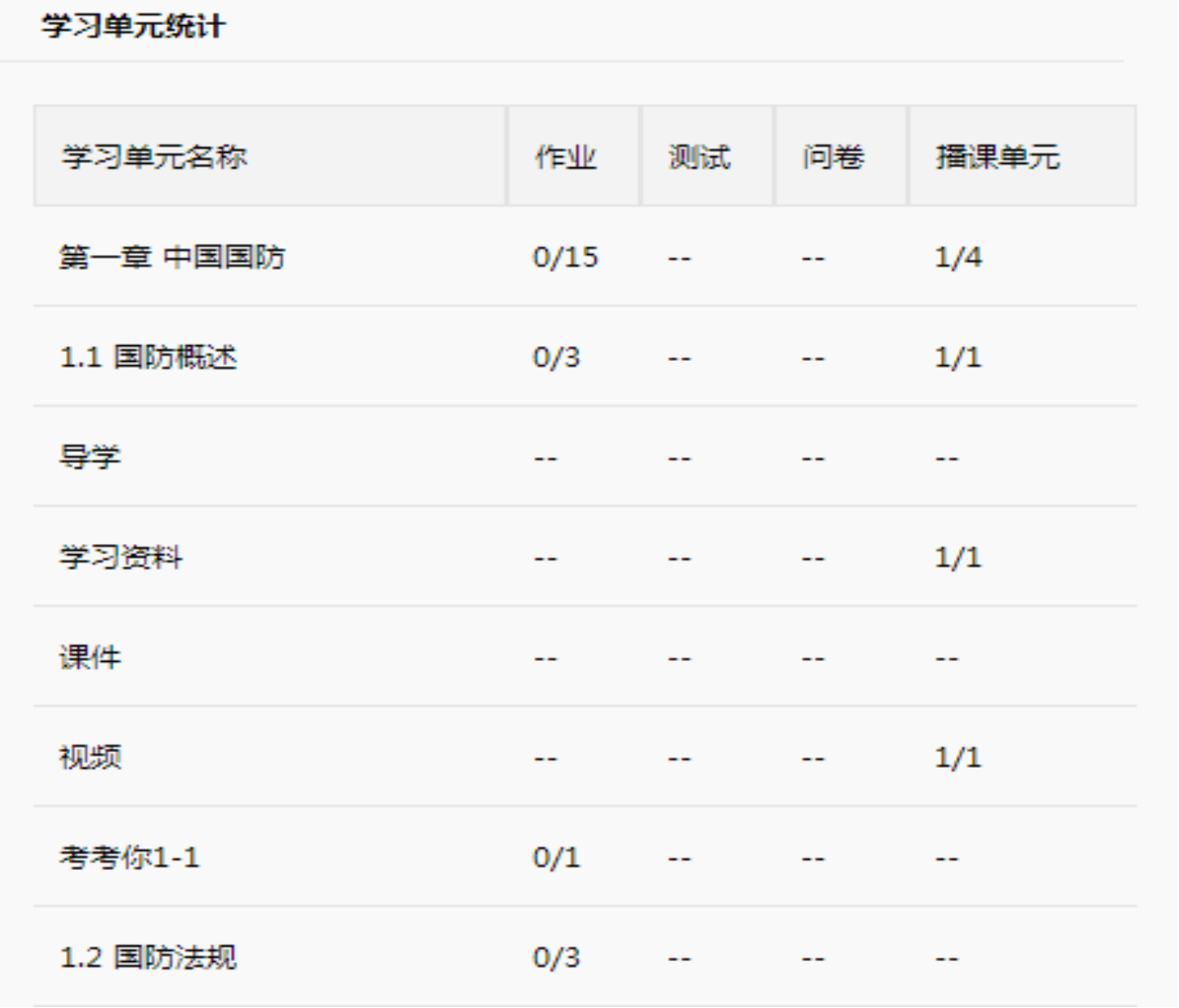1179x1008 pixels.
Task: Click the 作业 column header
Action: pyautogui.click(x=566, y=157)
